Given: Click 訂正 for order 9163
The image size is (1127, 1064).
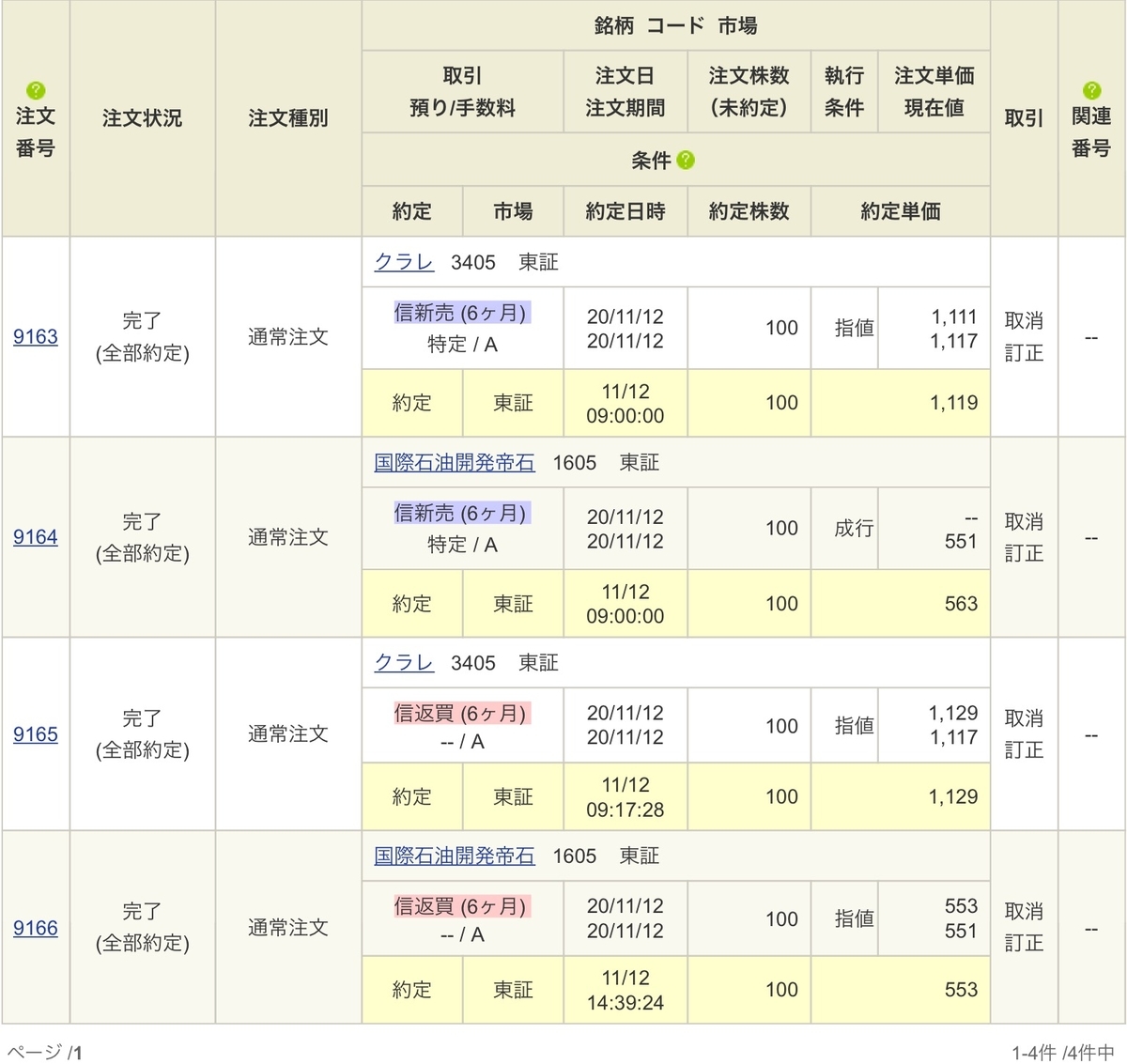Looking at the screenshot, I should pos(1024,352).
